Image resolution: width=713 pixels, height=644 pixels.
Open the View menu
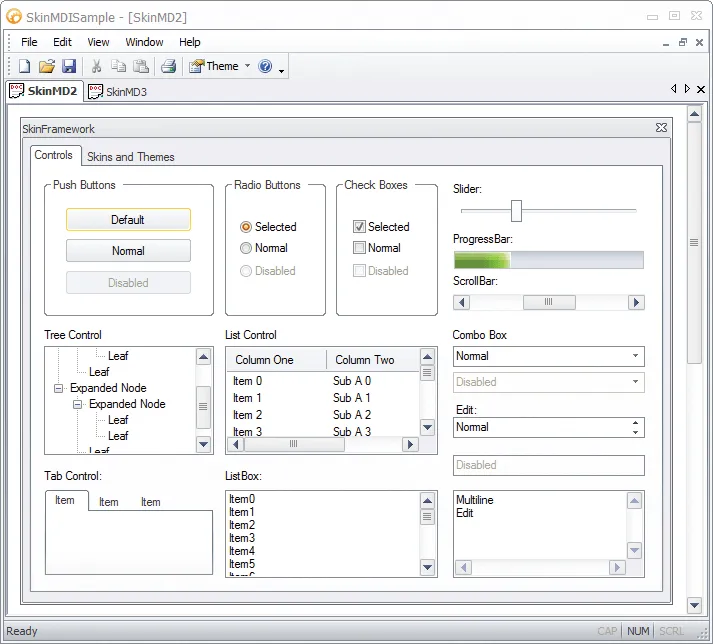pyautogui.click(x=98, y=42)
